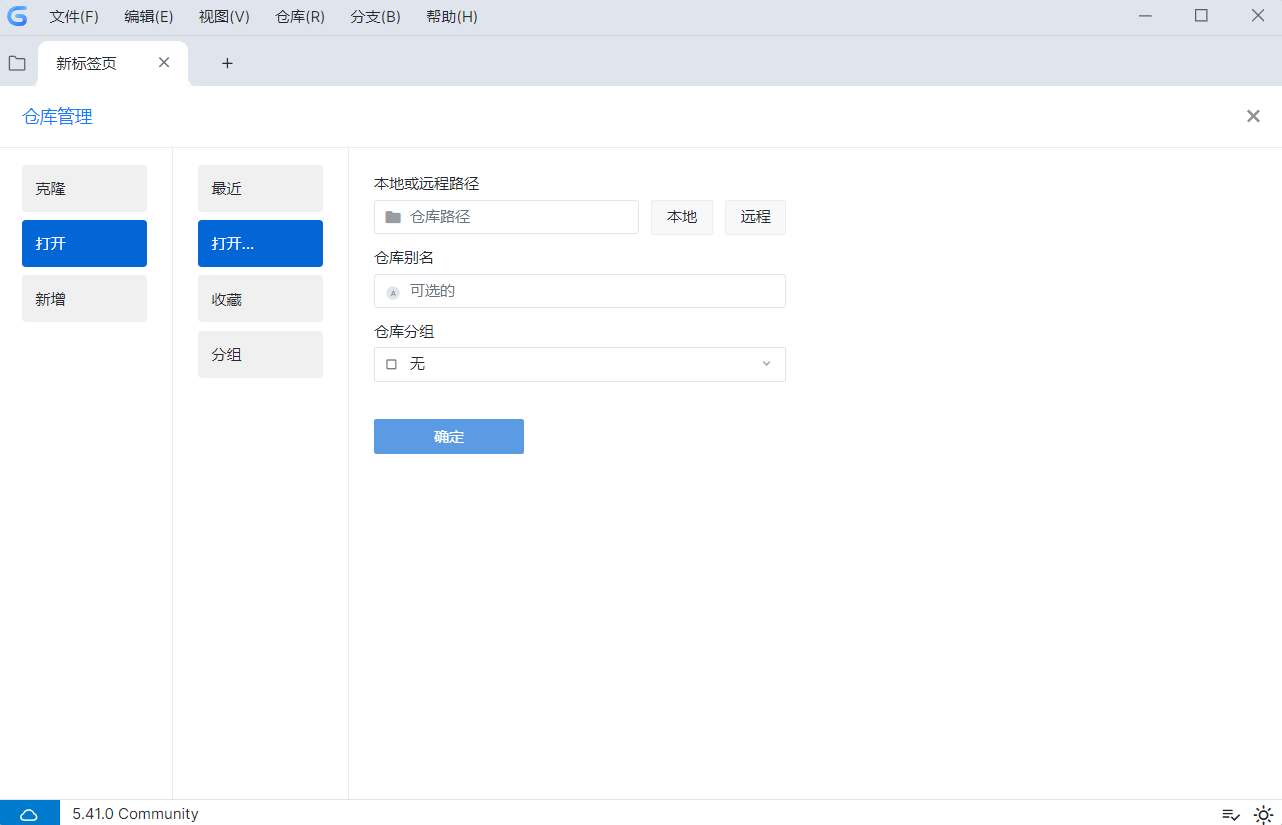This screenshot has height=825, width=1282.
Task: Open the folder icon beside the tab bar
Action: click(x=17, y=63)
